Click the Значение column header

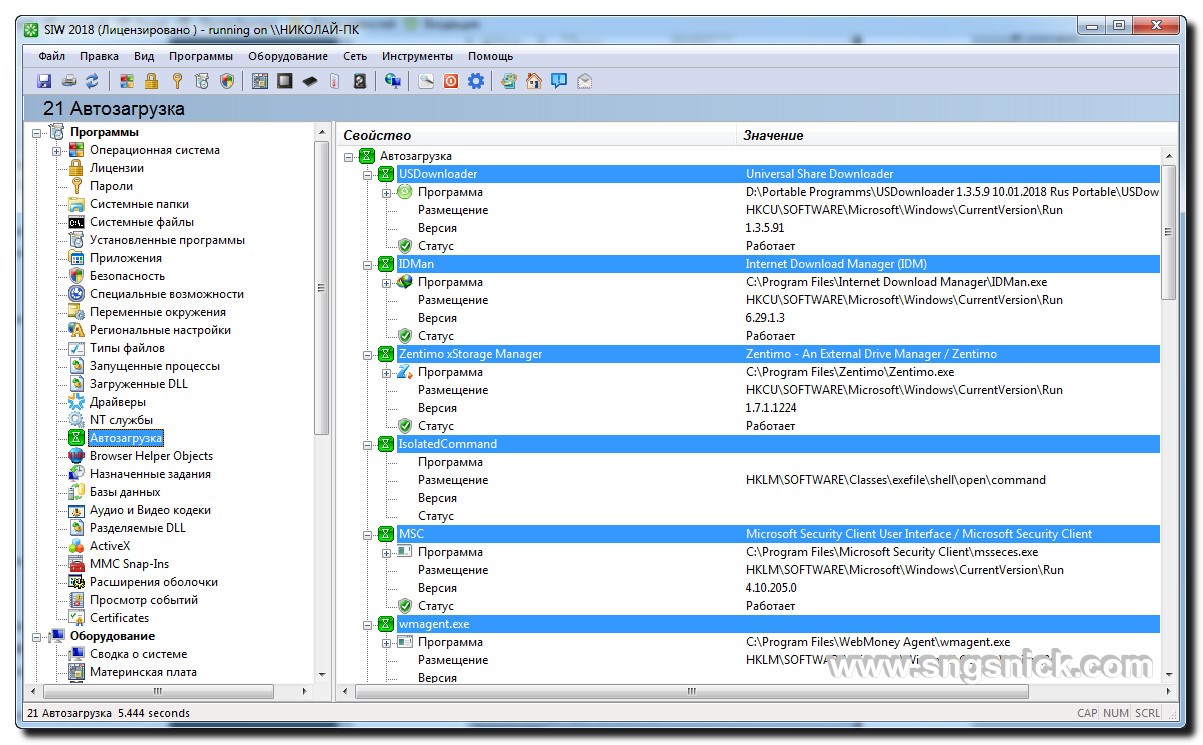956,135
